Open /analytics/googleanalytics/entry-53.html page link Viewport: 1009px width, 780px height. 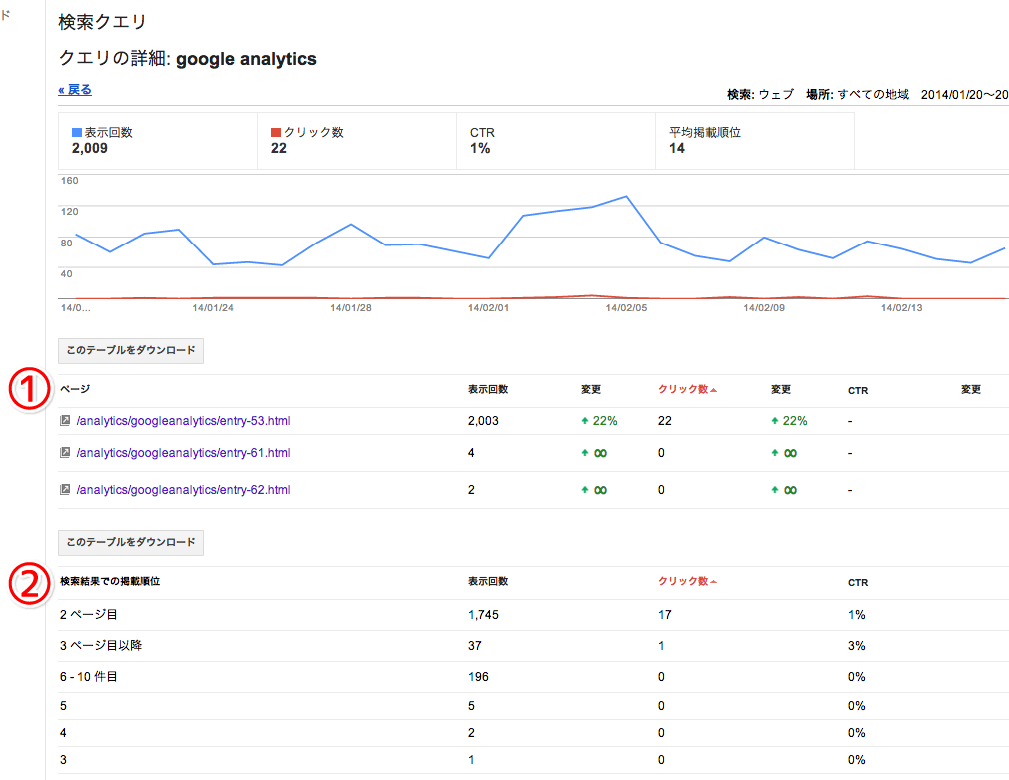pos(183,421)
